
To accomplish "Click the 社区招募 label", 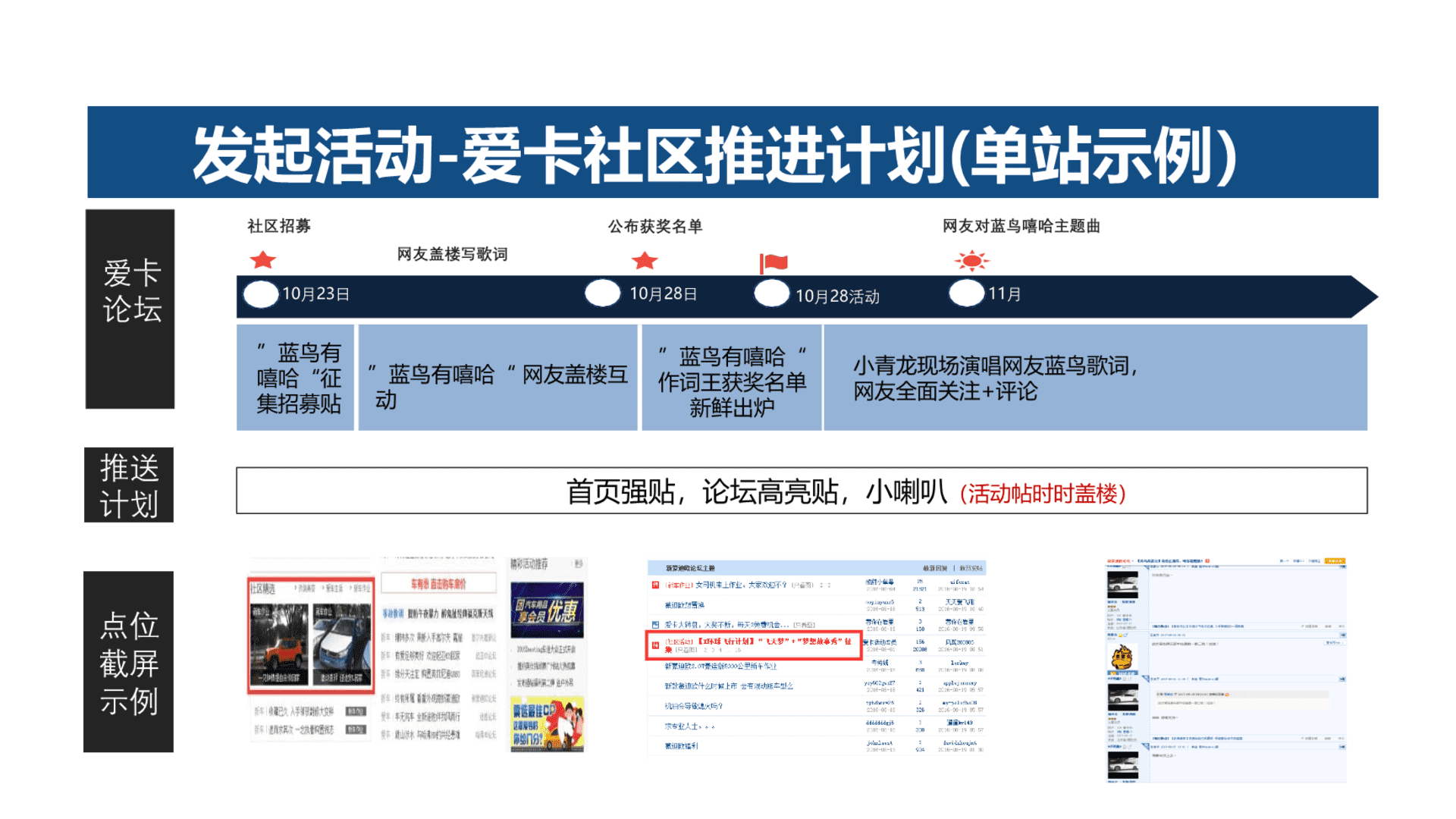I will click(x=279, y=226).
